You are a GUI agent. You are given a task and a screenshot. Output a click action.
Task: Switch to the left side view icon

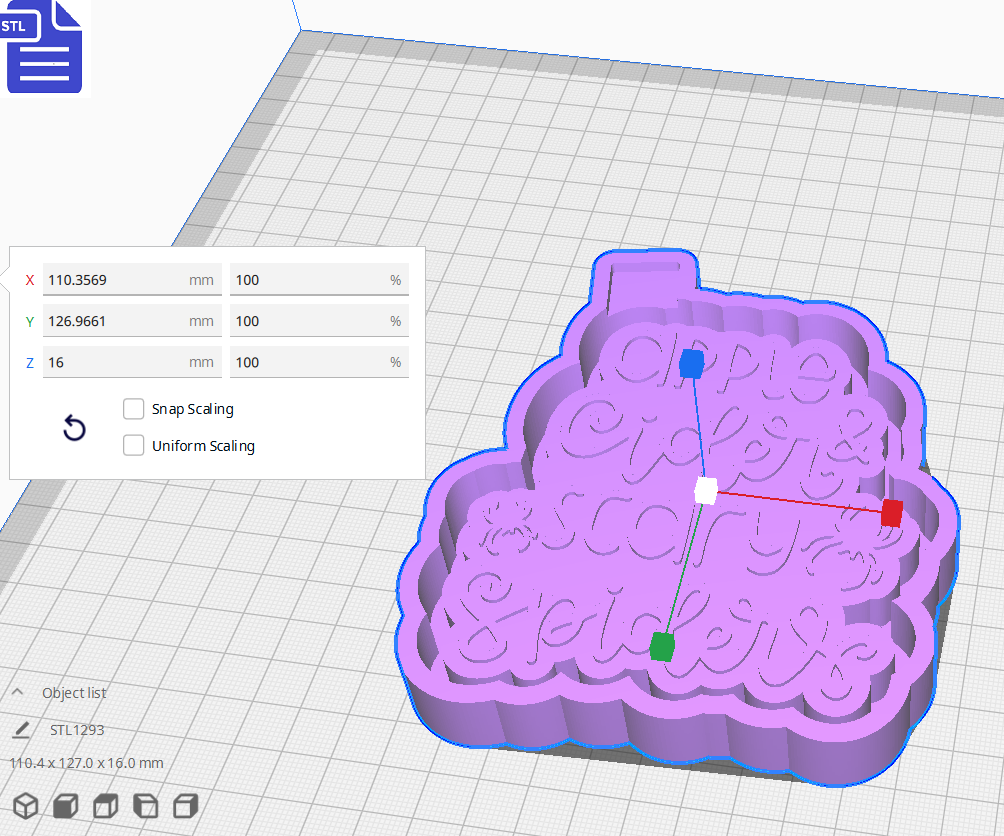pos(145,805)
